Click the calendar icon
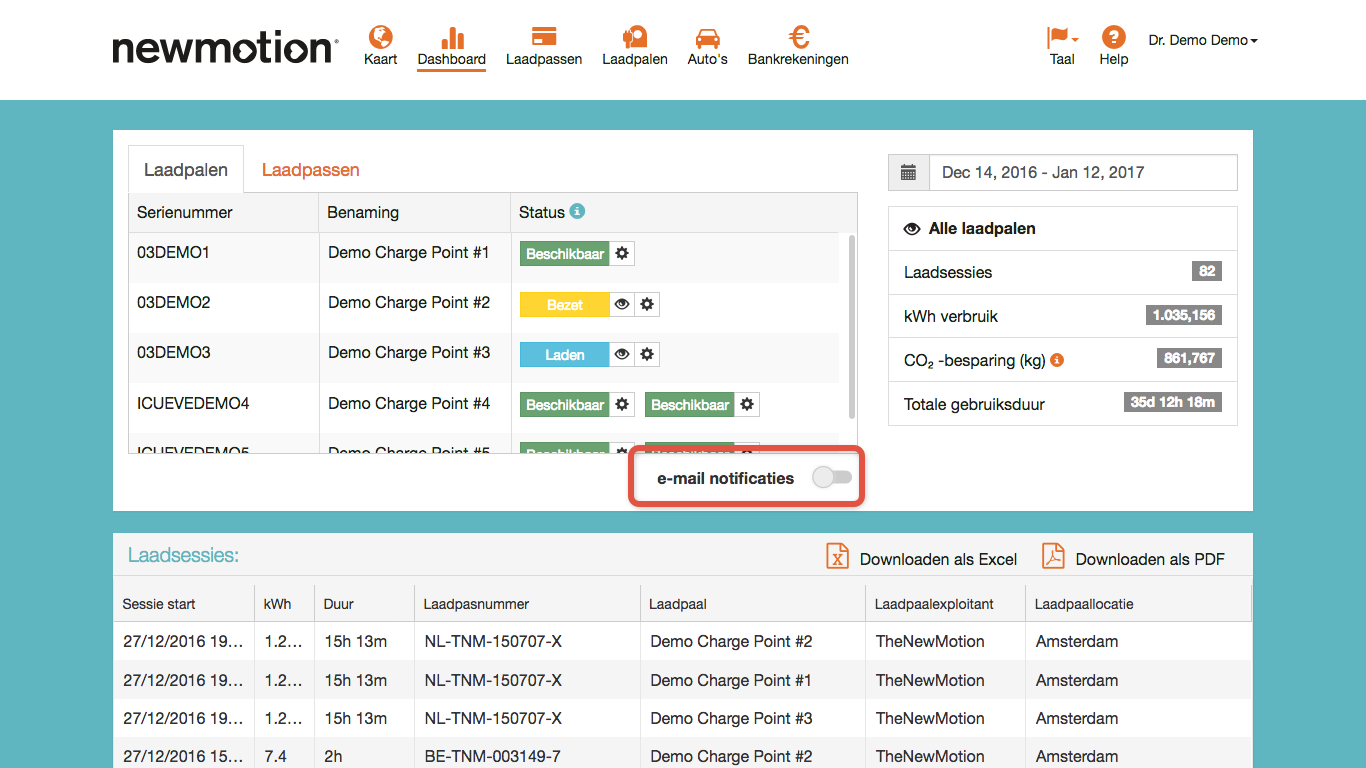The image size is (1366, 768). [908, 173]
